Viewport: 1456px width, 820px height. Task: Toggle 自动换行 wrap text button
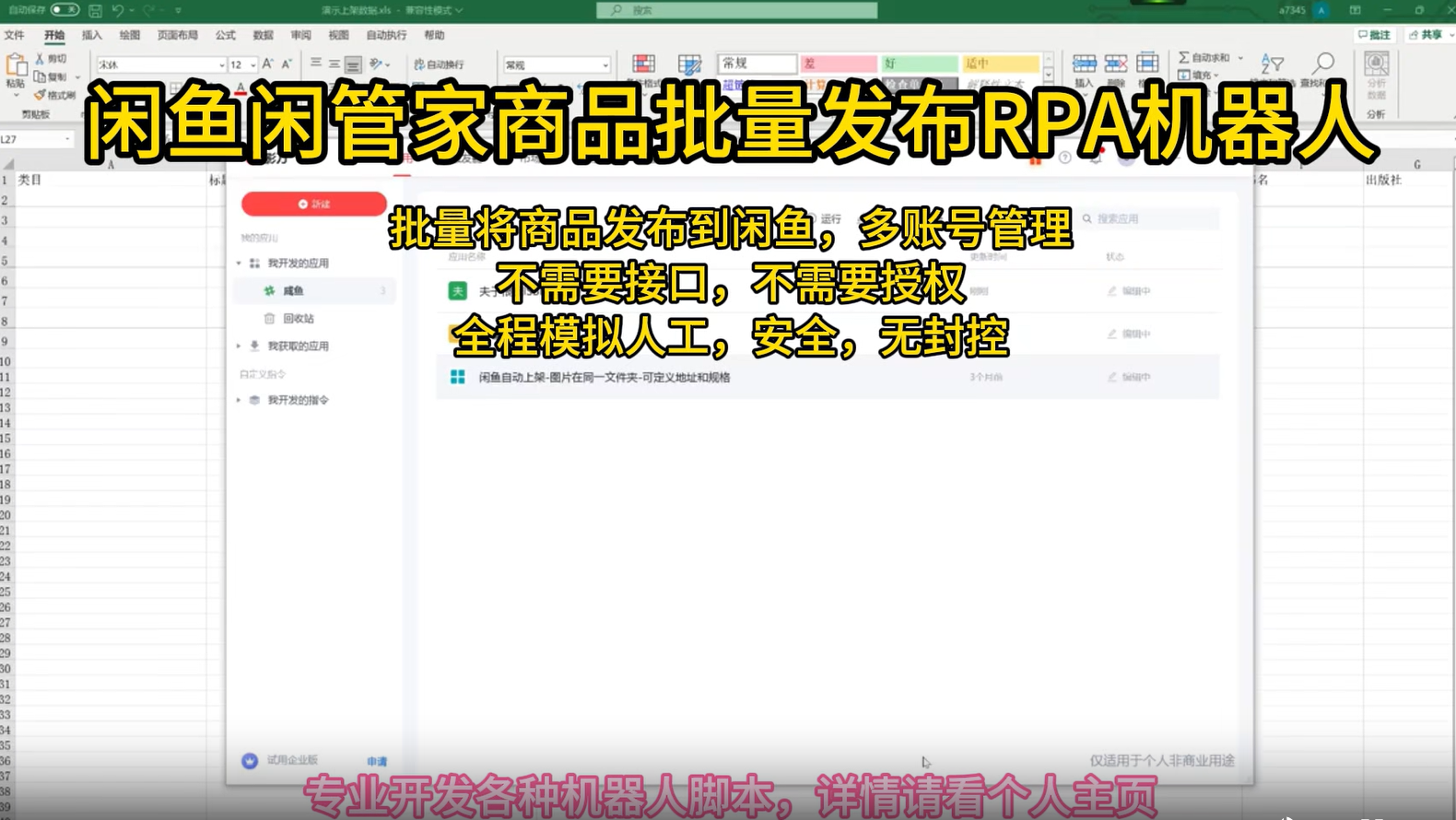tap(439, 64)
